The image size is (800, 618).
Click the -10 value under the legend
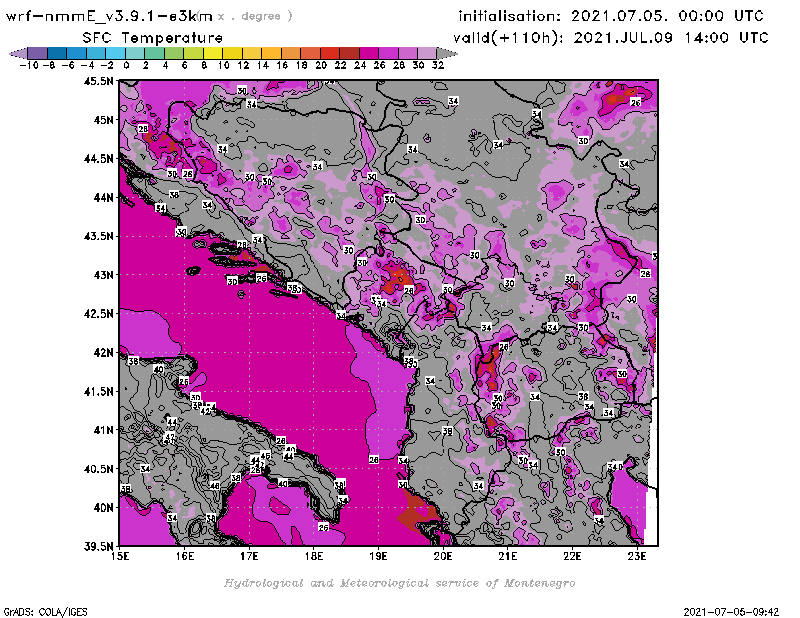[x=29, y=65]
